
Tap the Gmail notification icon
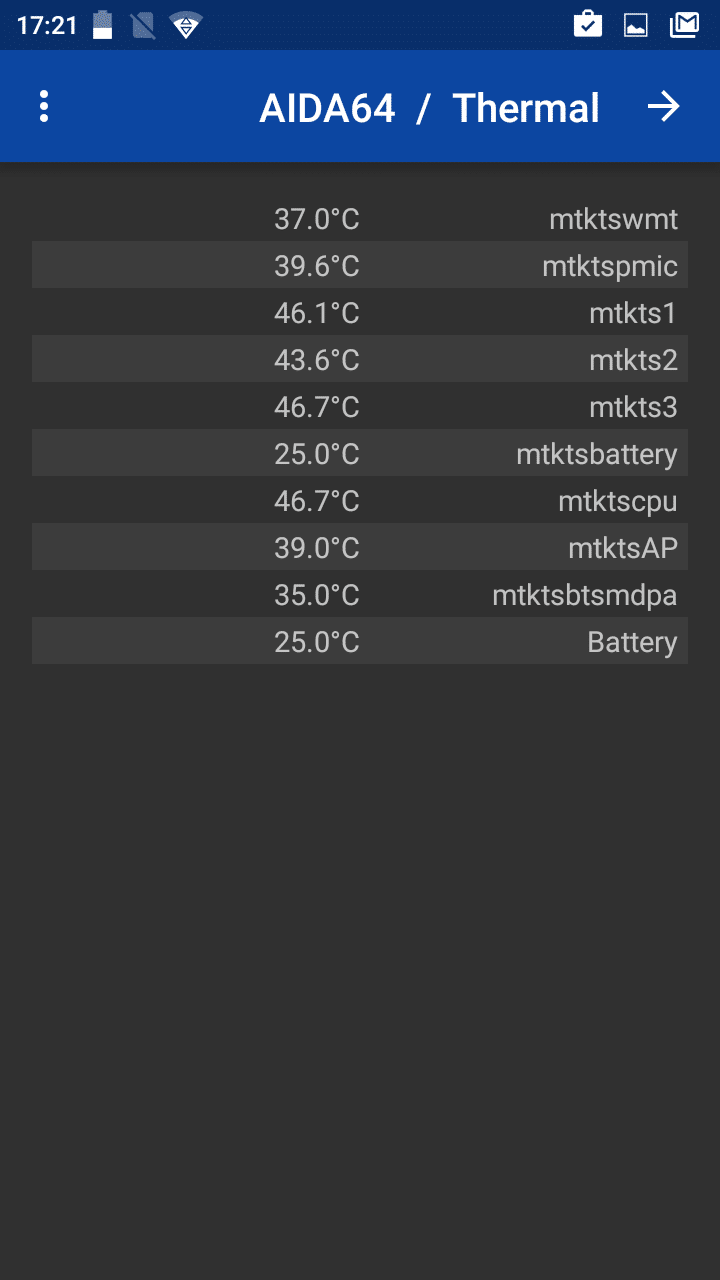(x=684, y=25)
